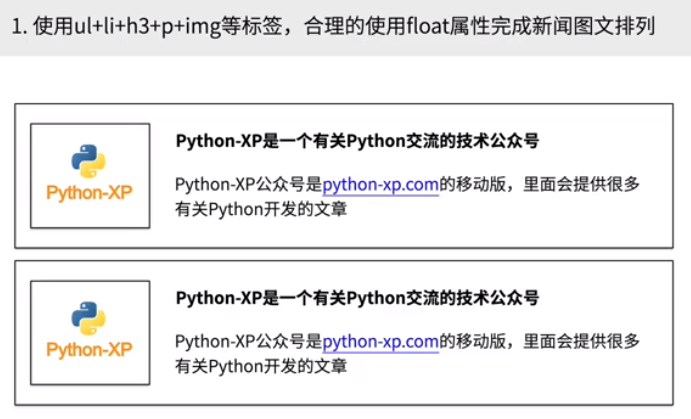Screen dimensions: 691x419
Task: Open the first card's Python-XP logo image
Action: click(x=90, y=175)
